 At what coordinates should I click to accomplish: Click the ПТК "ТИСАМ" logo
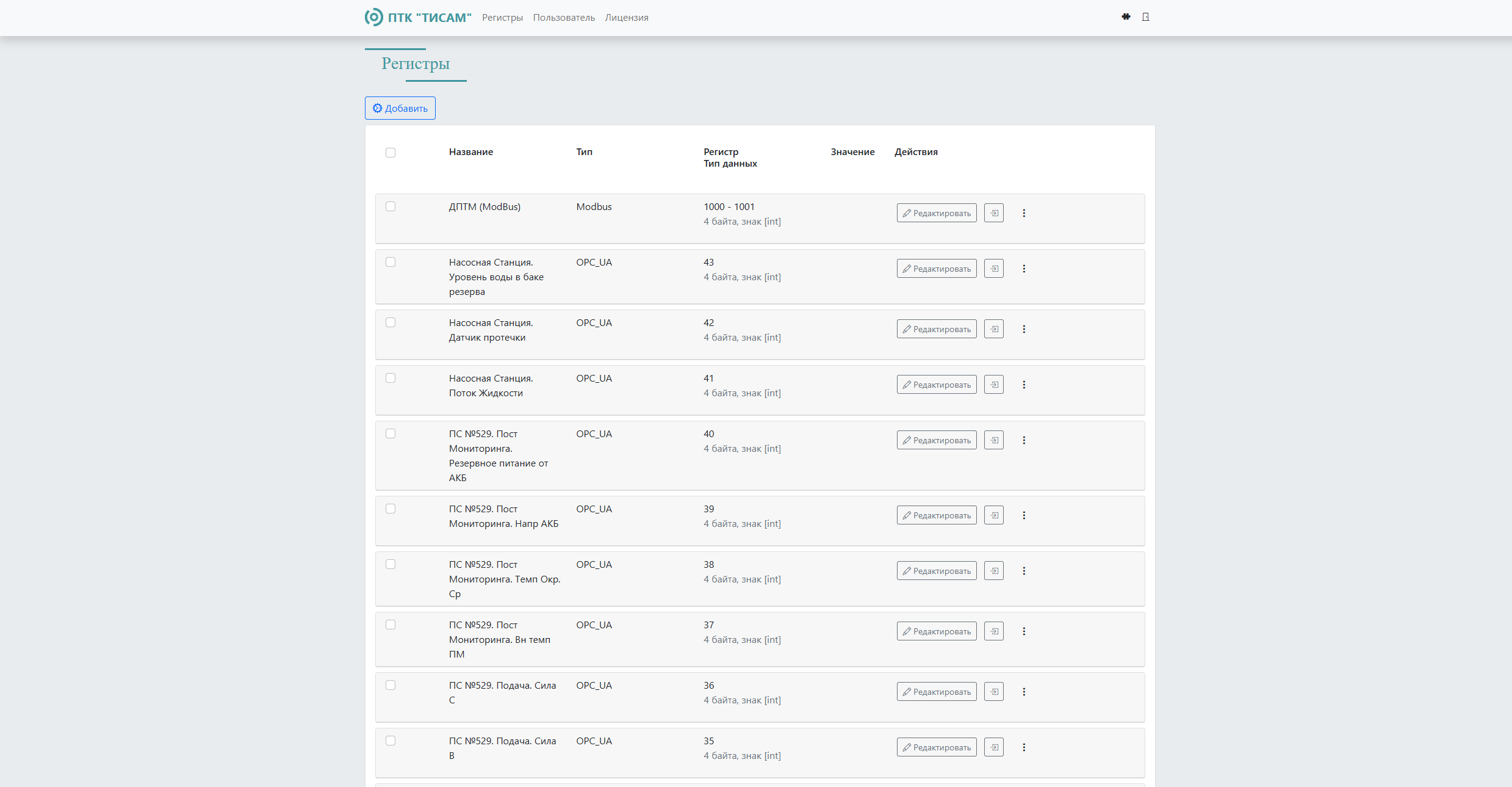click(418, 17)
